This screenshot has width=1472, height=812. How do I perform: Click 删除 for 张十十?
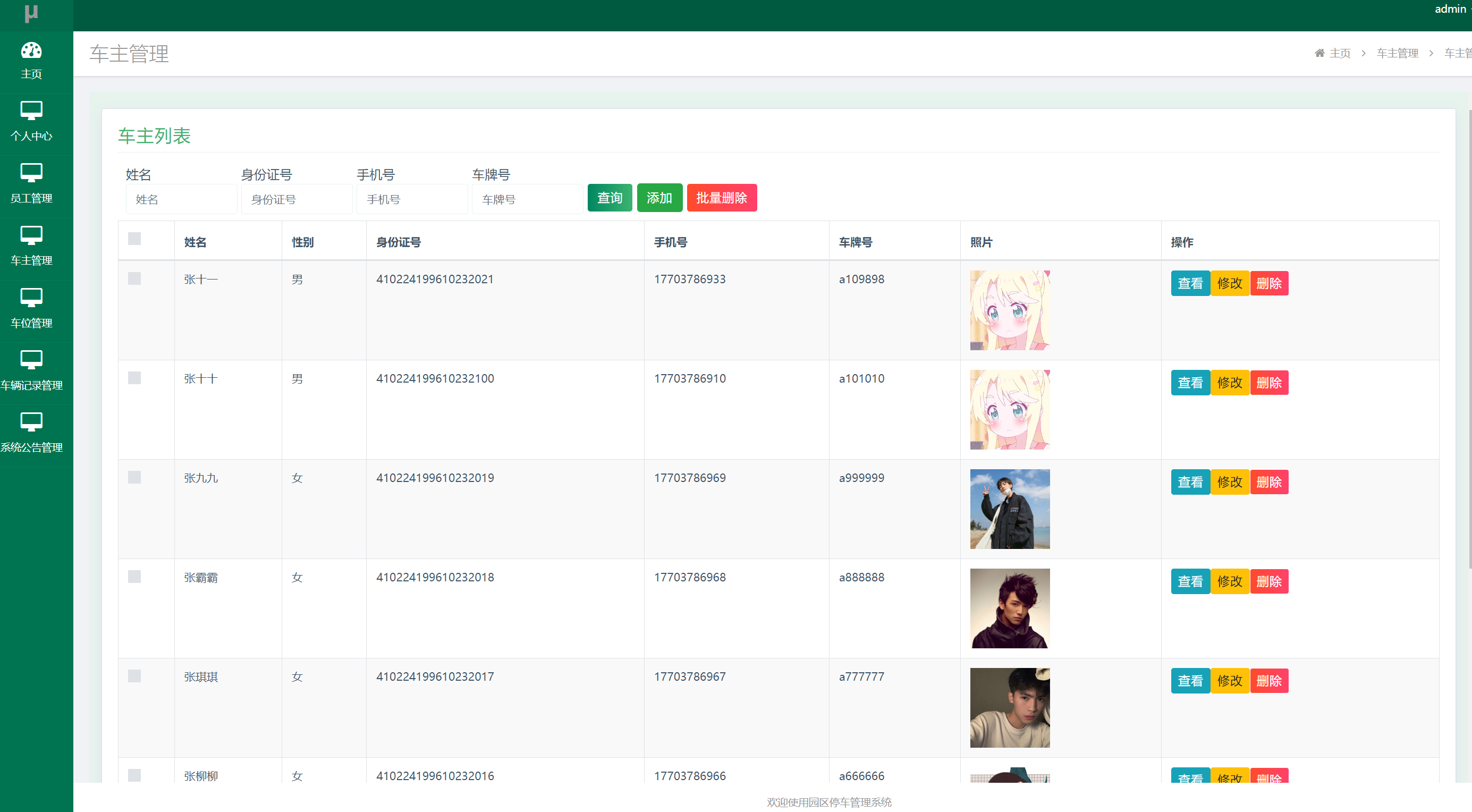point(1269,383)
